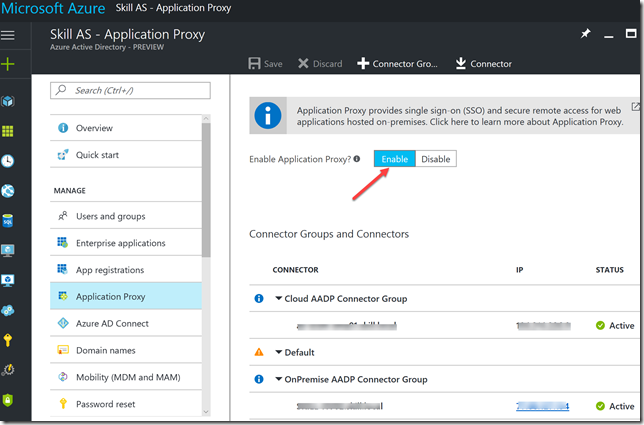Click the clock Recent icon in left rail
Image resolution: width=644 pixels, height=425 pixels.
point(9,161)
